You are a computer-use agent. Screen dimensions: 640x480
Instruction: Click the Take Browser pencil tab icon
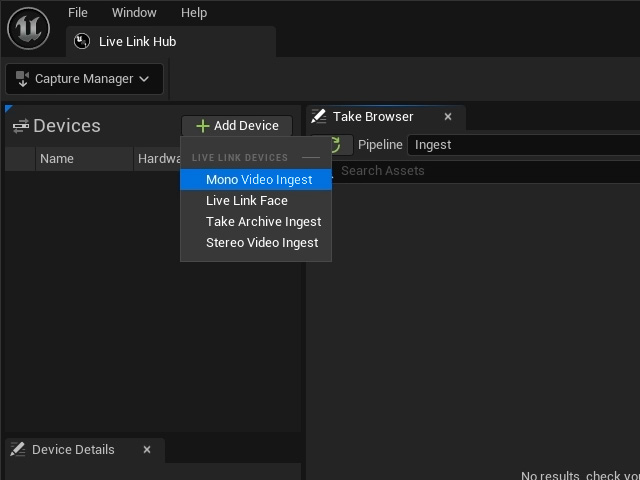tap(318, 116)
